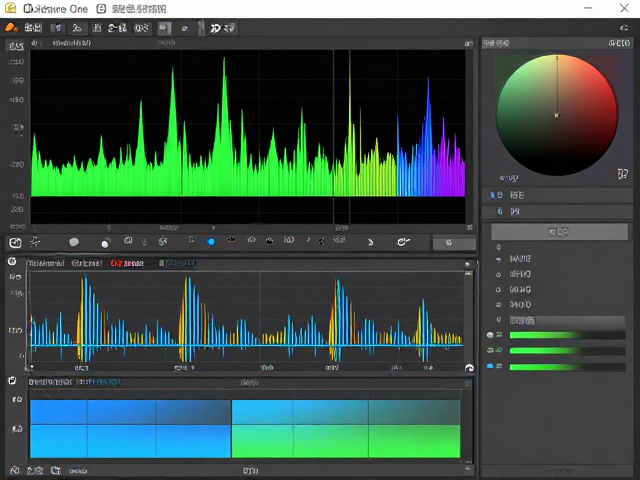Click the white sphere icon in the middle toolbar
Image resolution: width=640 pixels, height=480 pixels.
[106, 243]
